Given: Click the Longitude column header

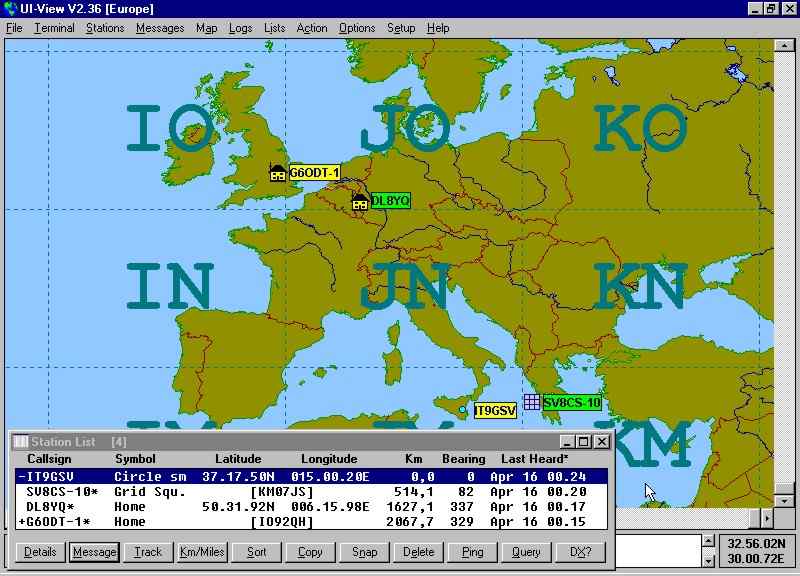Looking at the screenshot, I should click(329, 459).
